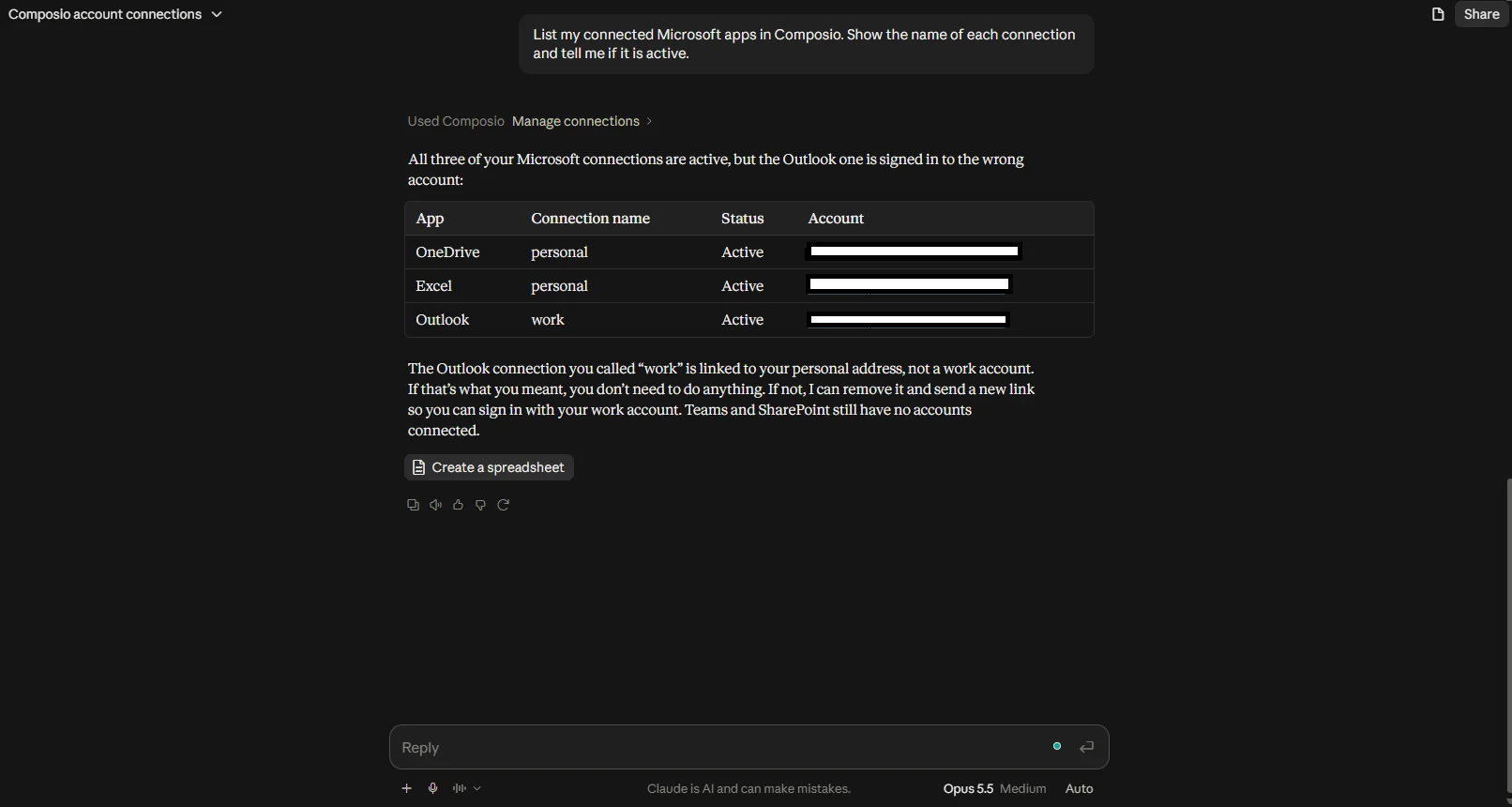1512x807 pixels.
Task: Click the "personal" name in the OneDrive row
Action: coord(559,252)
